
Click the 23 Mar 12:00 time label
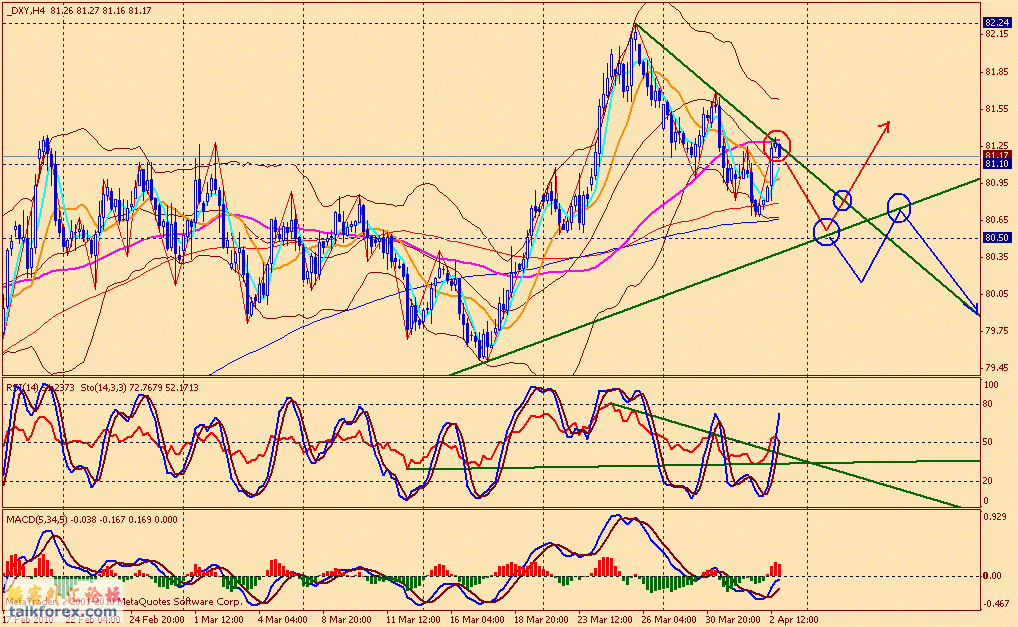(x=605, y=620)
